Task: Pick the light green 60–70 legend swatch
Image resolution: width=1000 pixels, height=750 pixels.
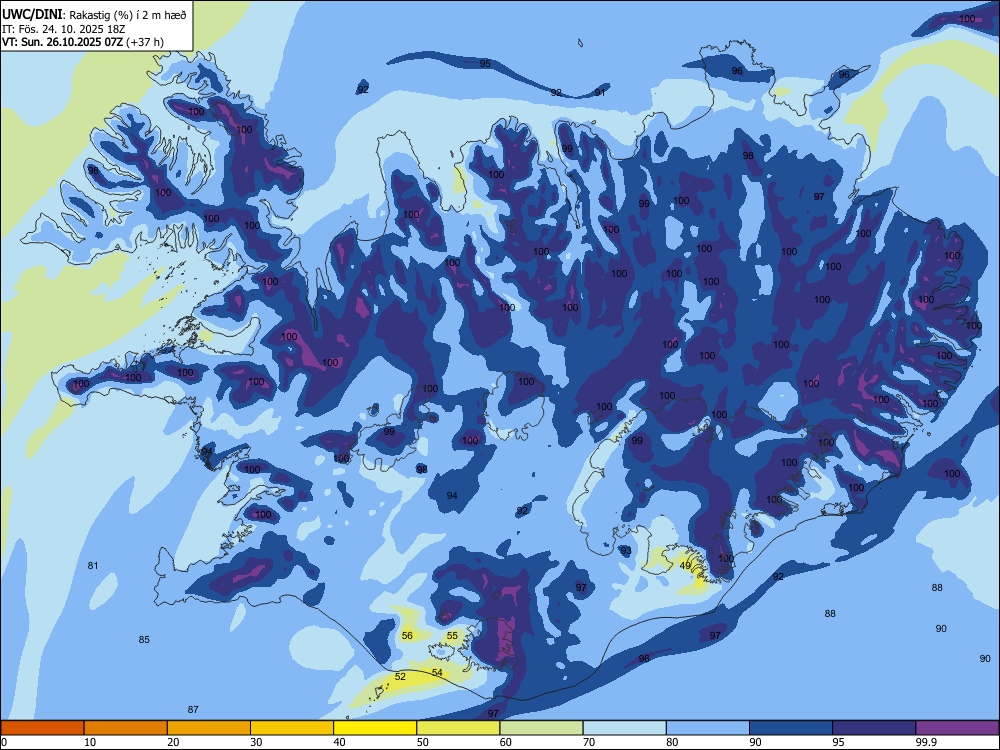Action: tap(541, 728)
